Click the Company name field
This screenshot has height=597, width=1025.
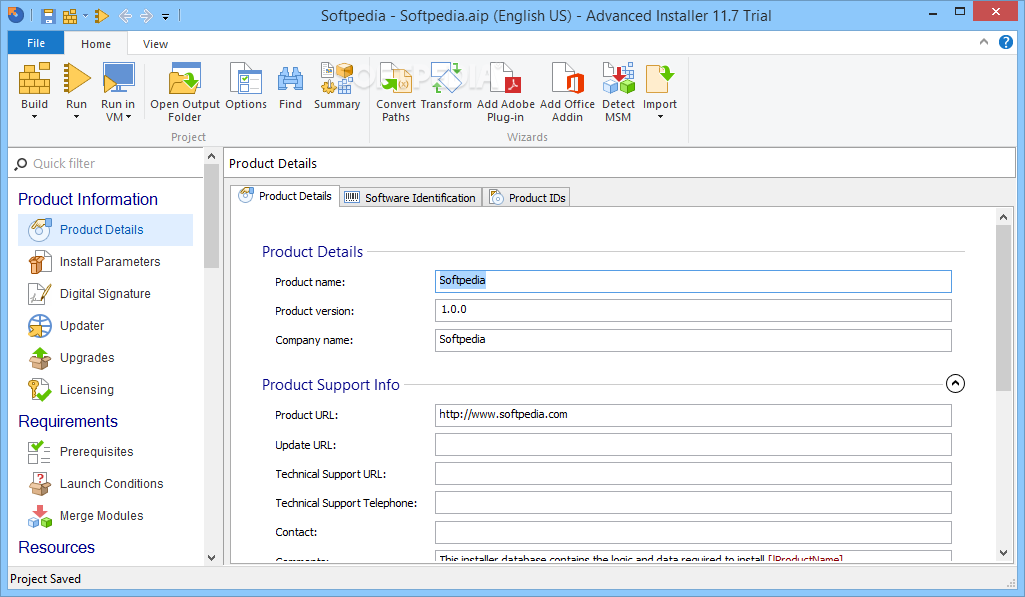693,340
